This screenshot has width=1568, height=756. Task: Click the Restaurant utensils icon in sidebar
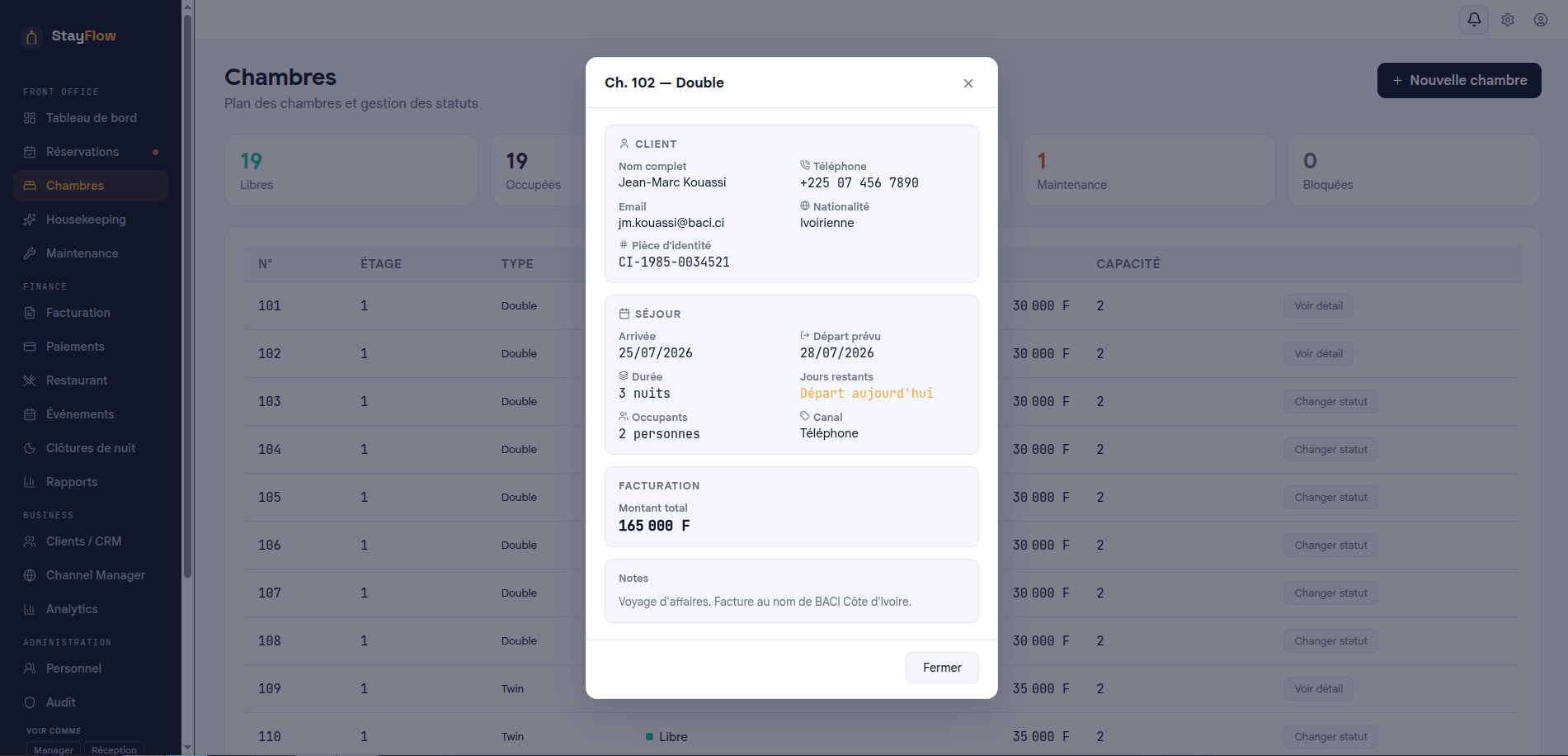tap(30, 380)
